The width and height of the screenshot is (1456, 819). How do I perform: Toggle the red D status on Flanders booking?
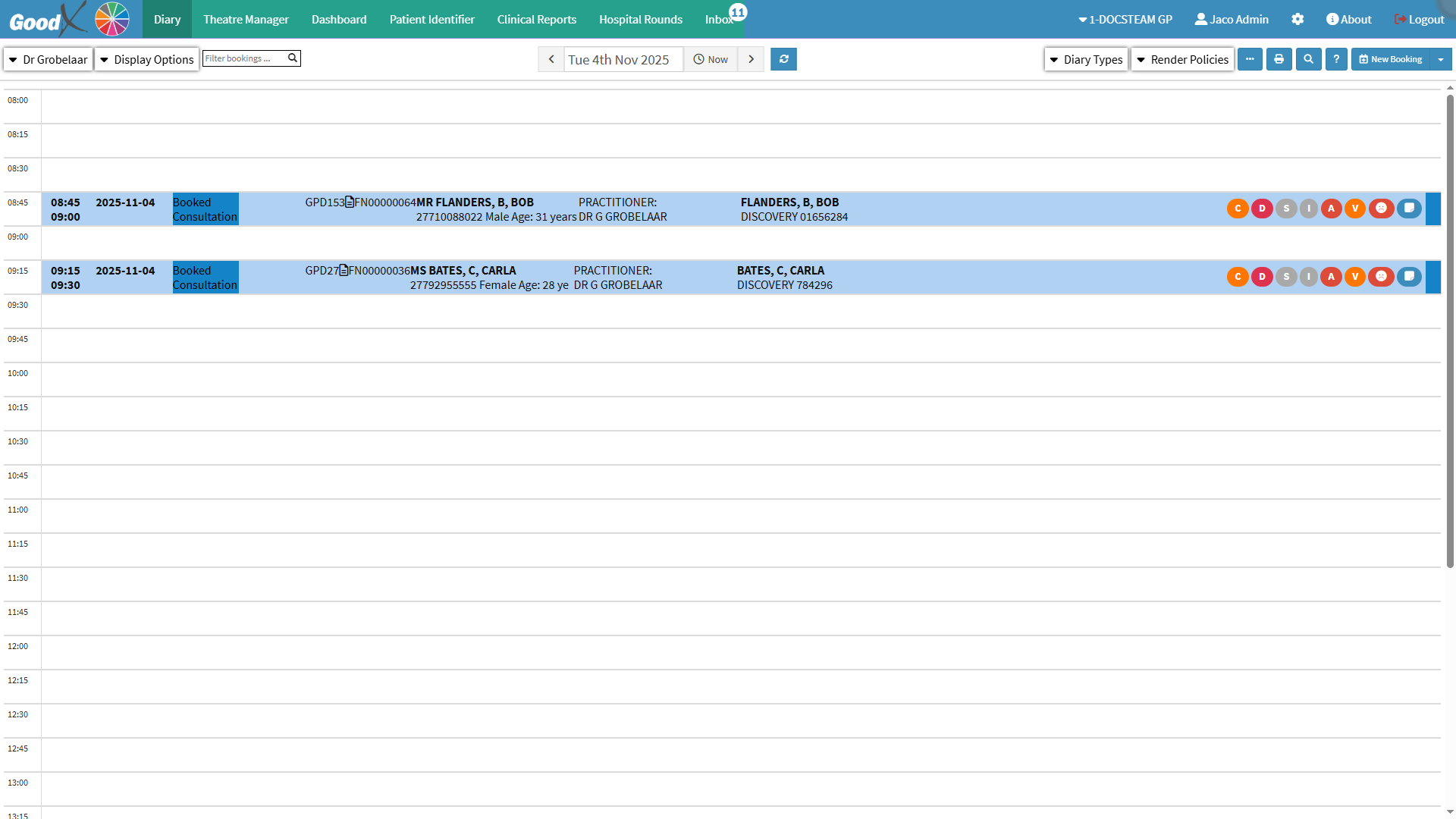click(1262, 209)
